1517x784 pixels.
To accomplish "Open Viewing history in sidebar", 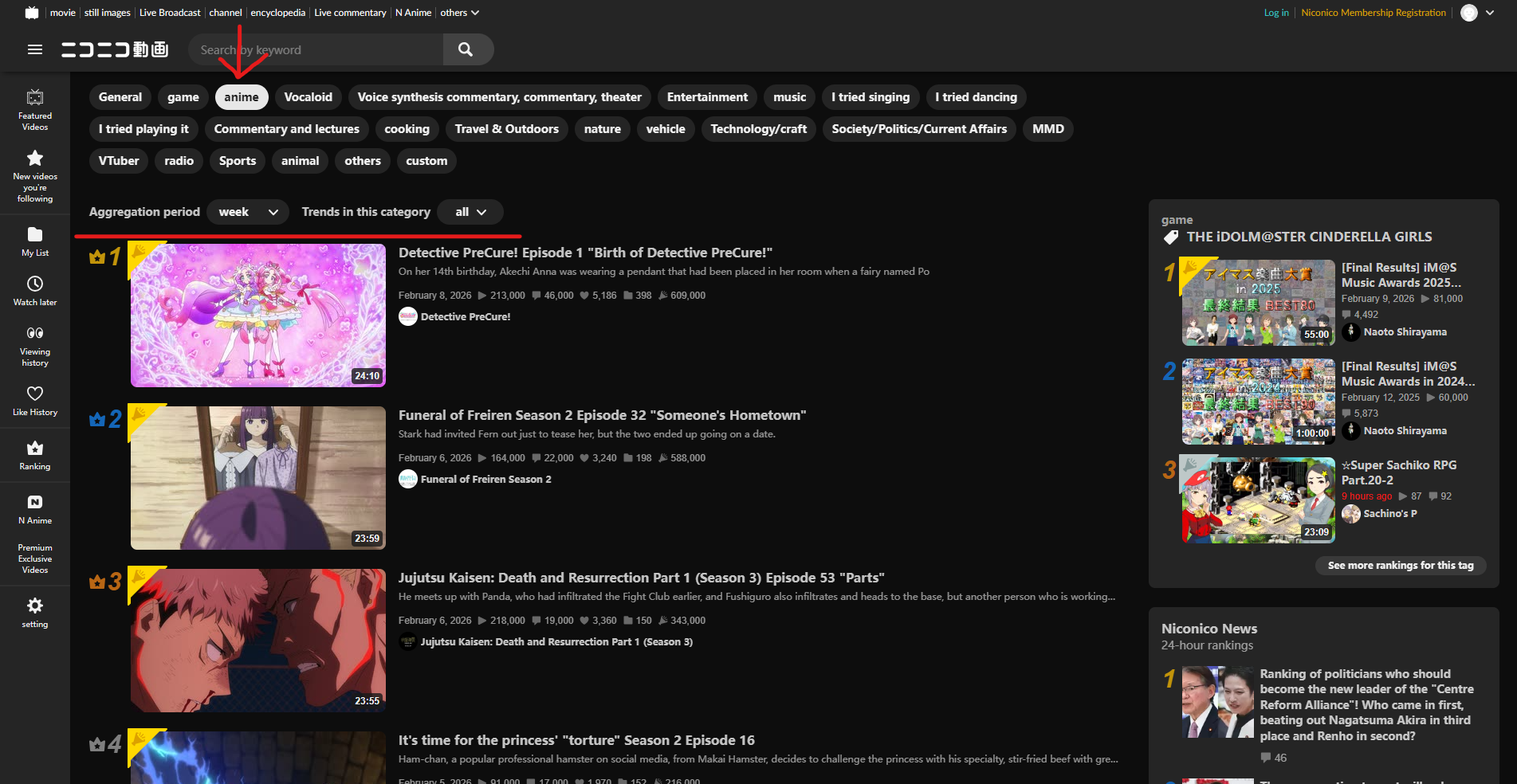I will (35, 346).
